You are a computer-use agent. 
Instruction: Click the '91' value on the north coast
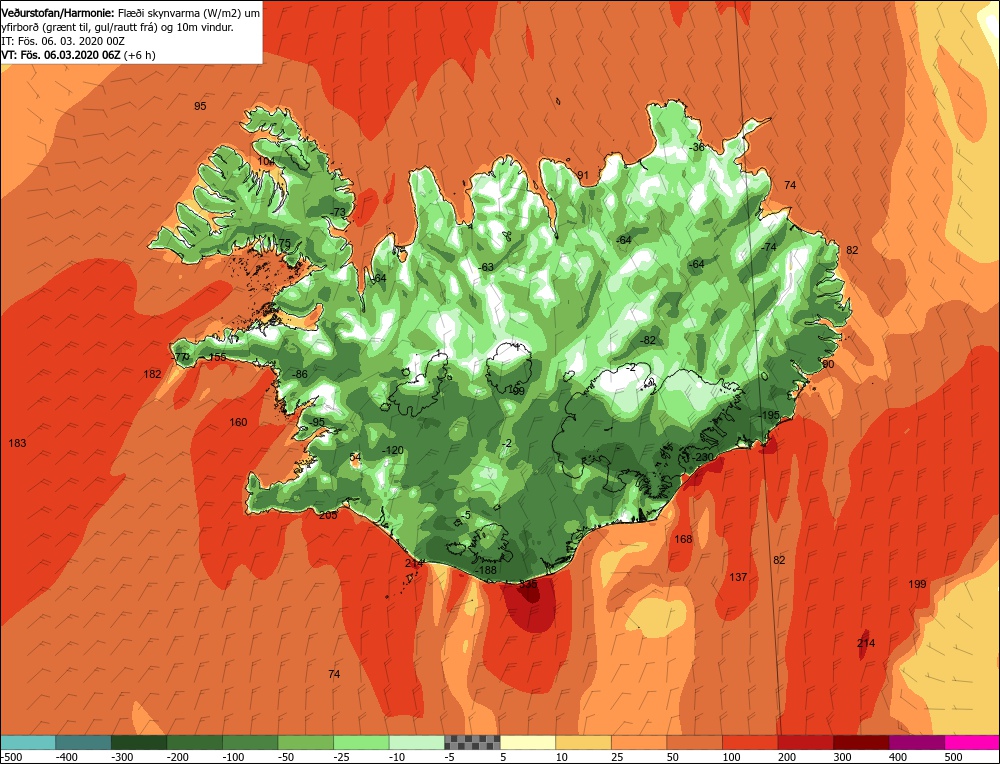[583, 175]
